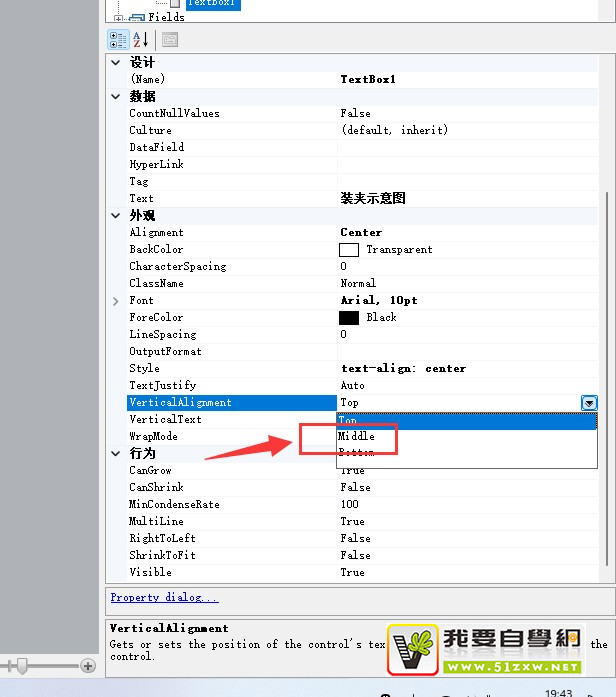Select the MultiLine property value
Image resolution: width=616 pixels, height=697 pixels.
point(460,522)
